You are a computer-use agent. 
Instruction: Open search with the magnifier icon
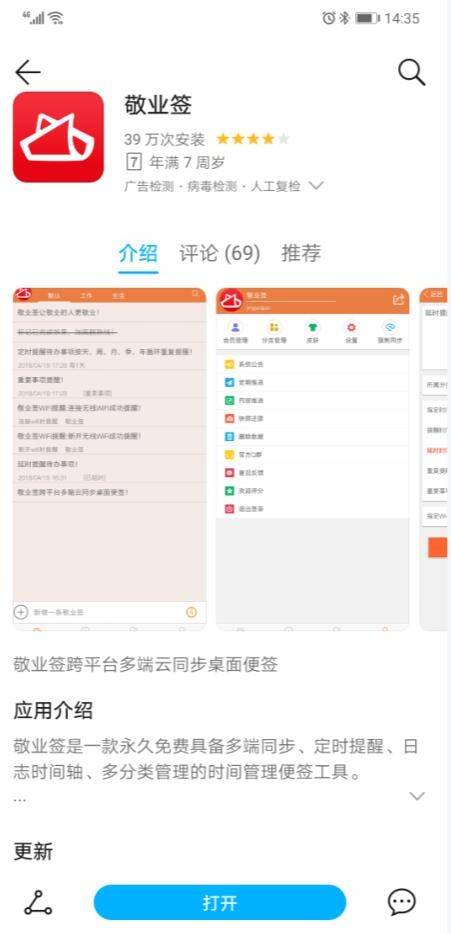(411, 73)
